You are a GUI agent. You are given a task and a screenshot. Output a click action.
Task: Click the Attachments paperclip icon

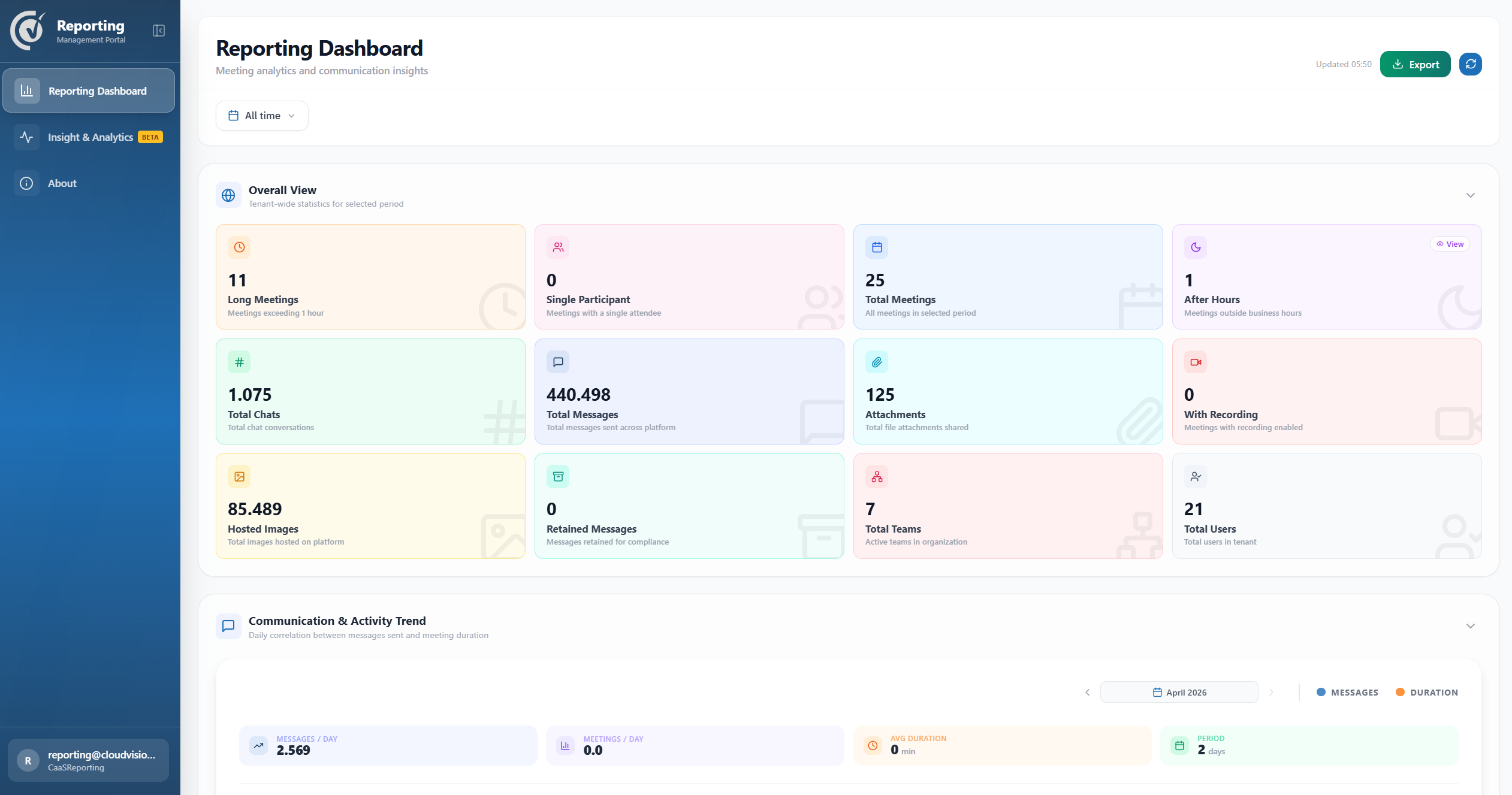tap(877, 362)
